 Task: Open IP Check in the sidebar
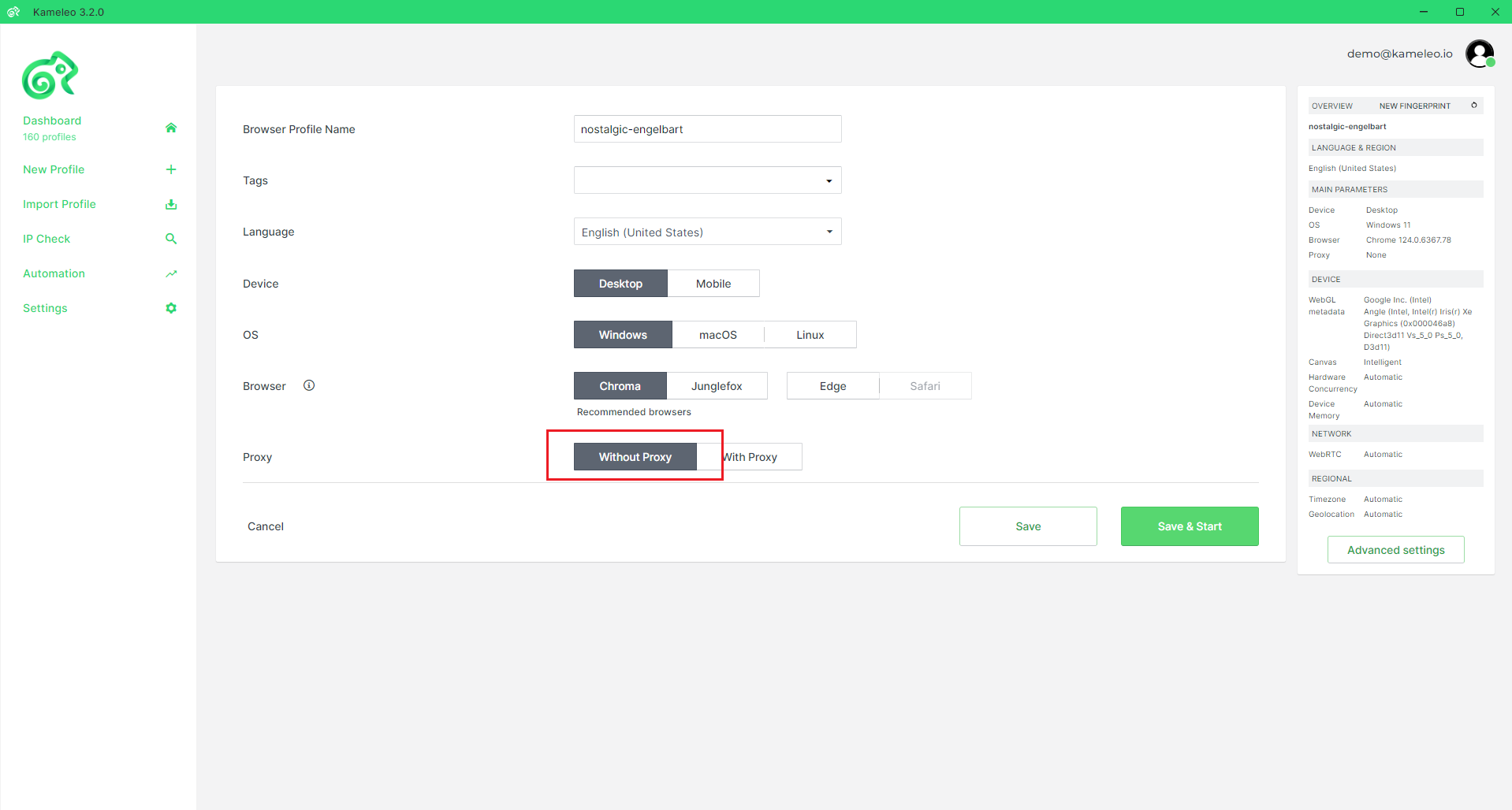tap(47, 239)
